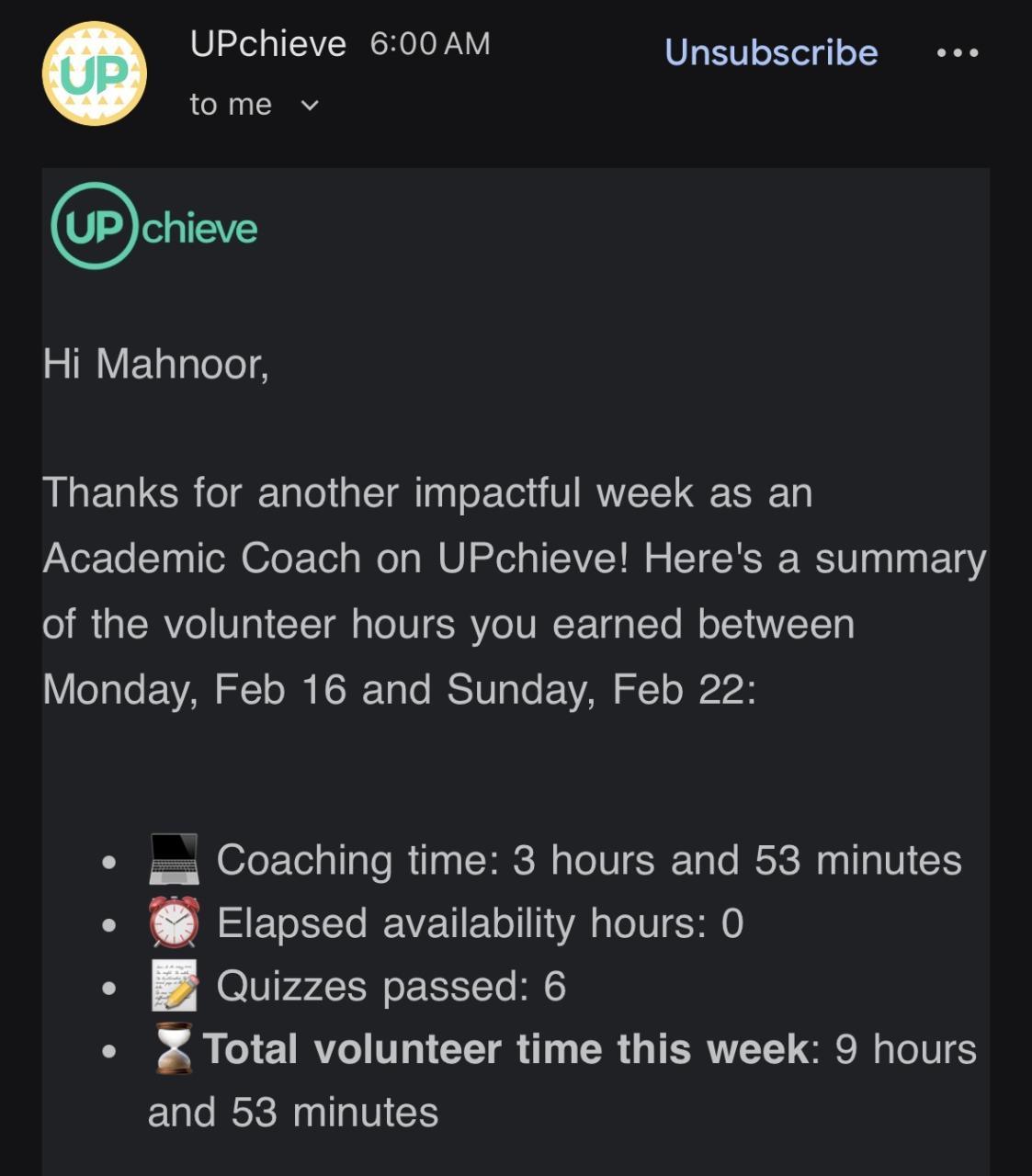Tap the "to me" recipient label
Screen dimensions: 1032x1176
(x=231, y=105)
